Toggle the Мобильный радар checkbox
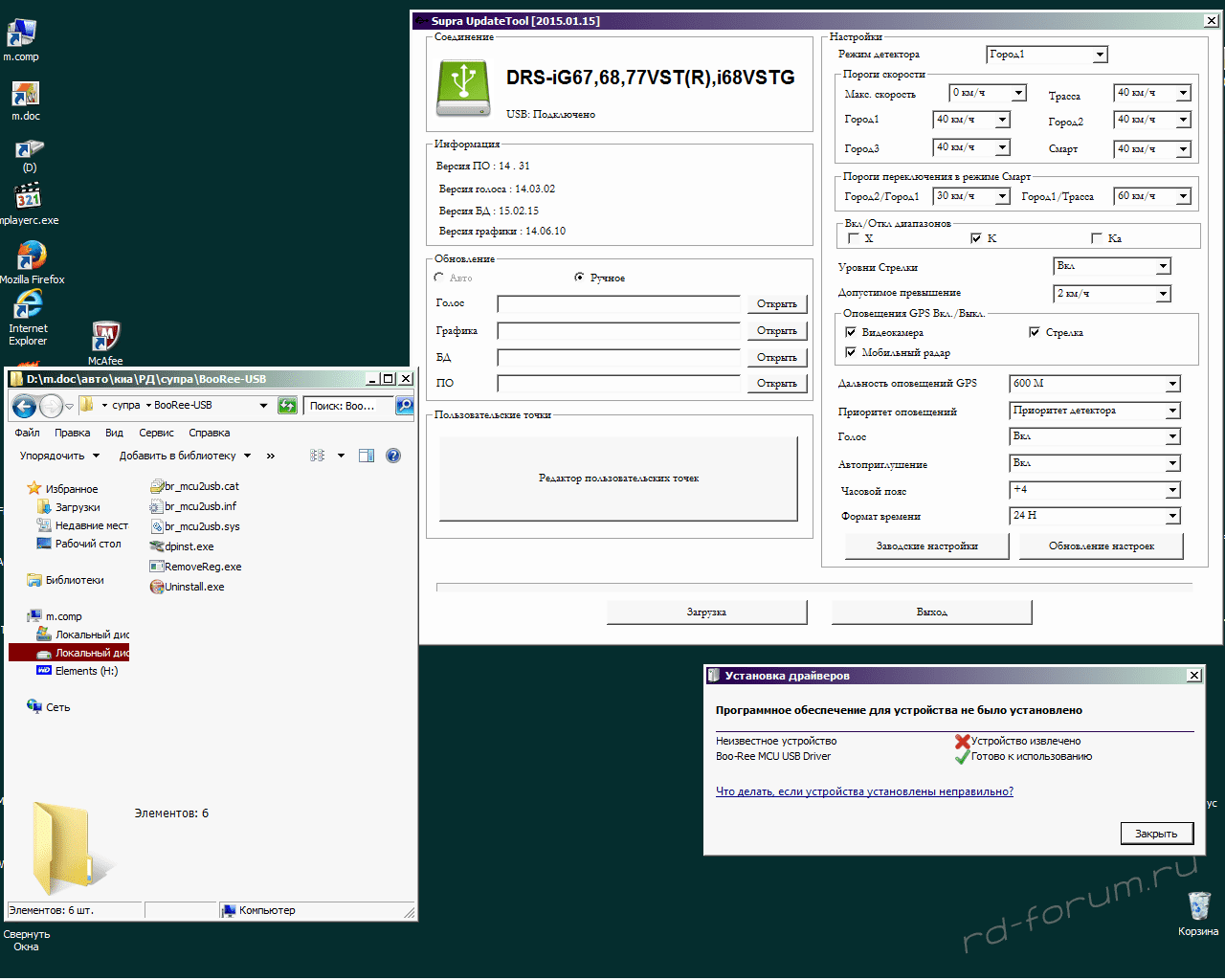This screenshot has height=980, width=1225. (851, 352)
